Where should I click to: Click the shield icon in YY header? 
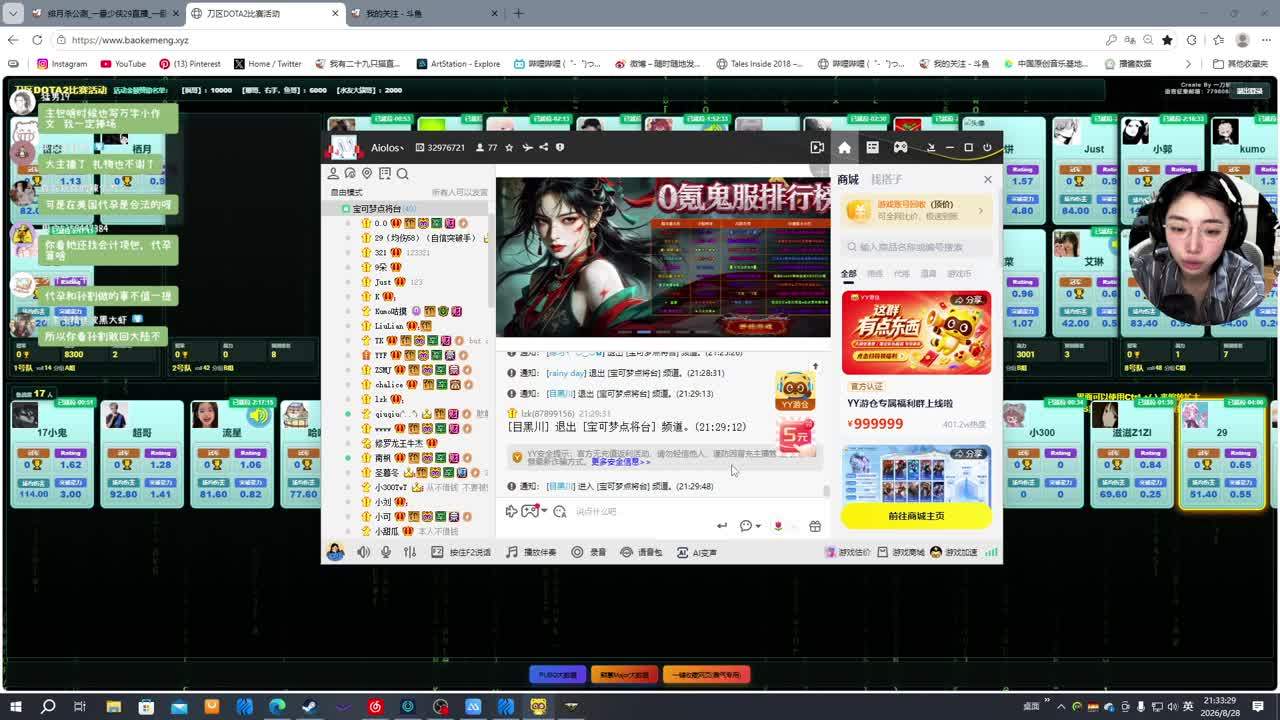(560, 147)
